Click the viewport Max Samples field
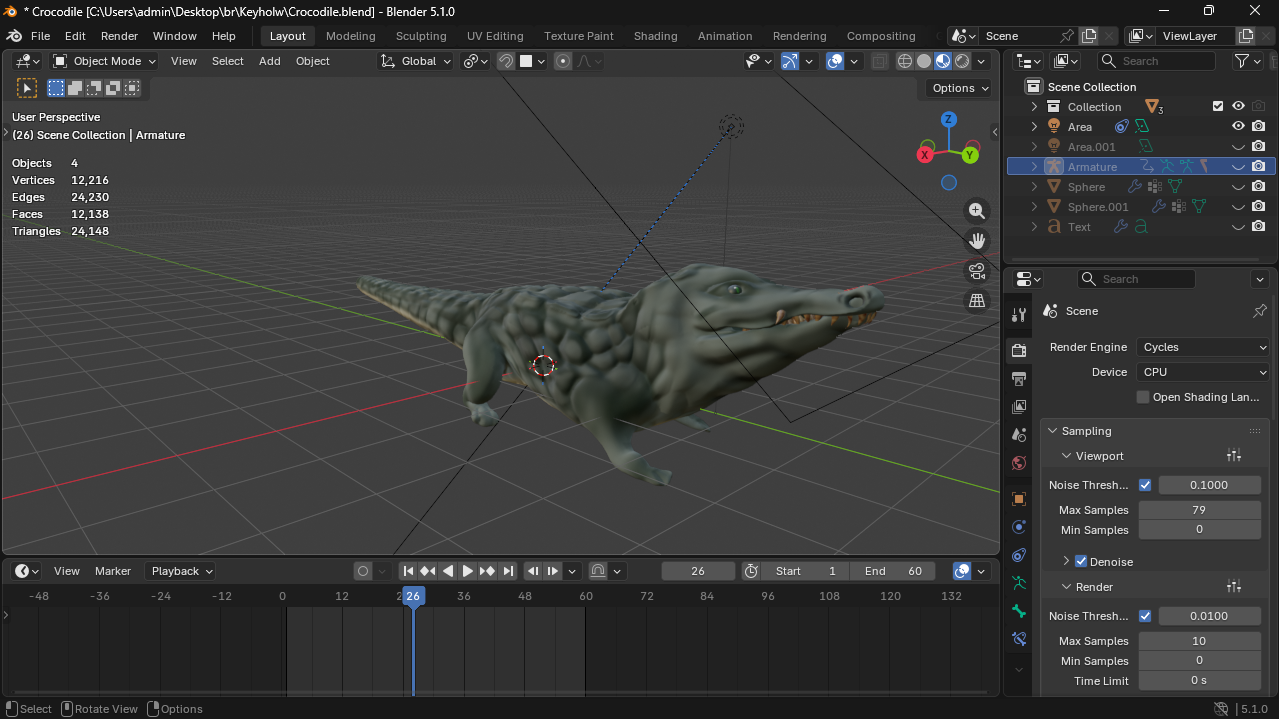 click(x=1199, y=510)
